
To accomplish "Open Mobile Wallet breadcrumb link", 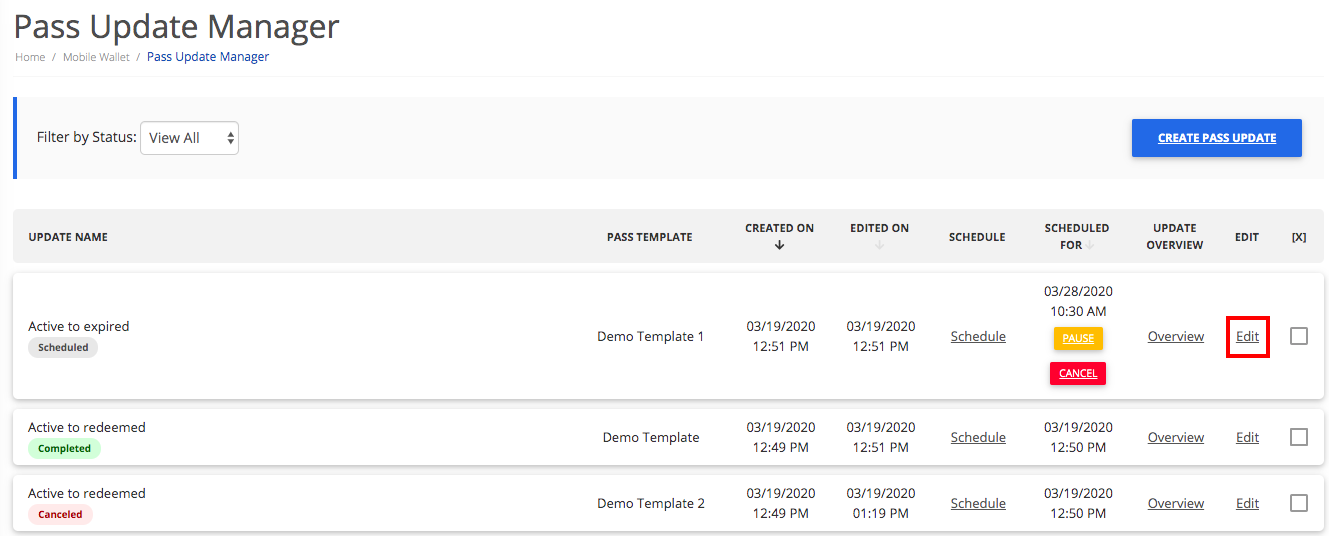I will coord(96,57).
